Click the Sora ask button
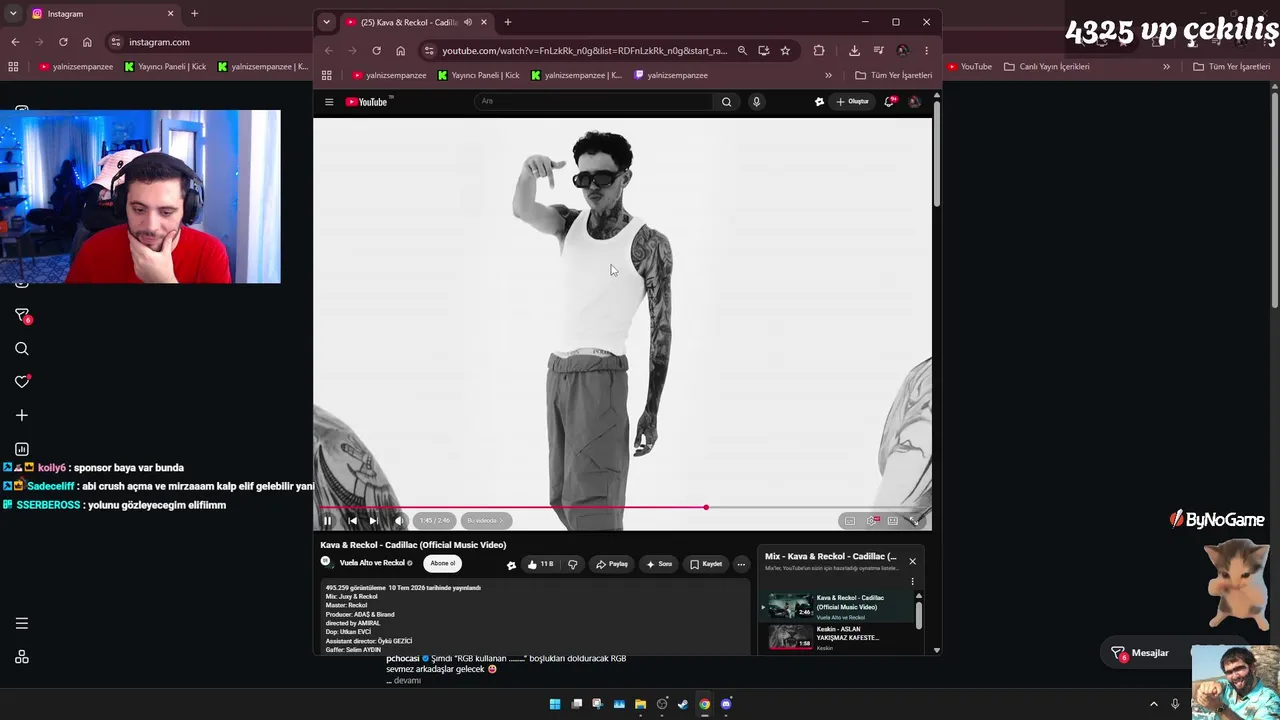The image size is (1280, 720). coord(658,564)
